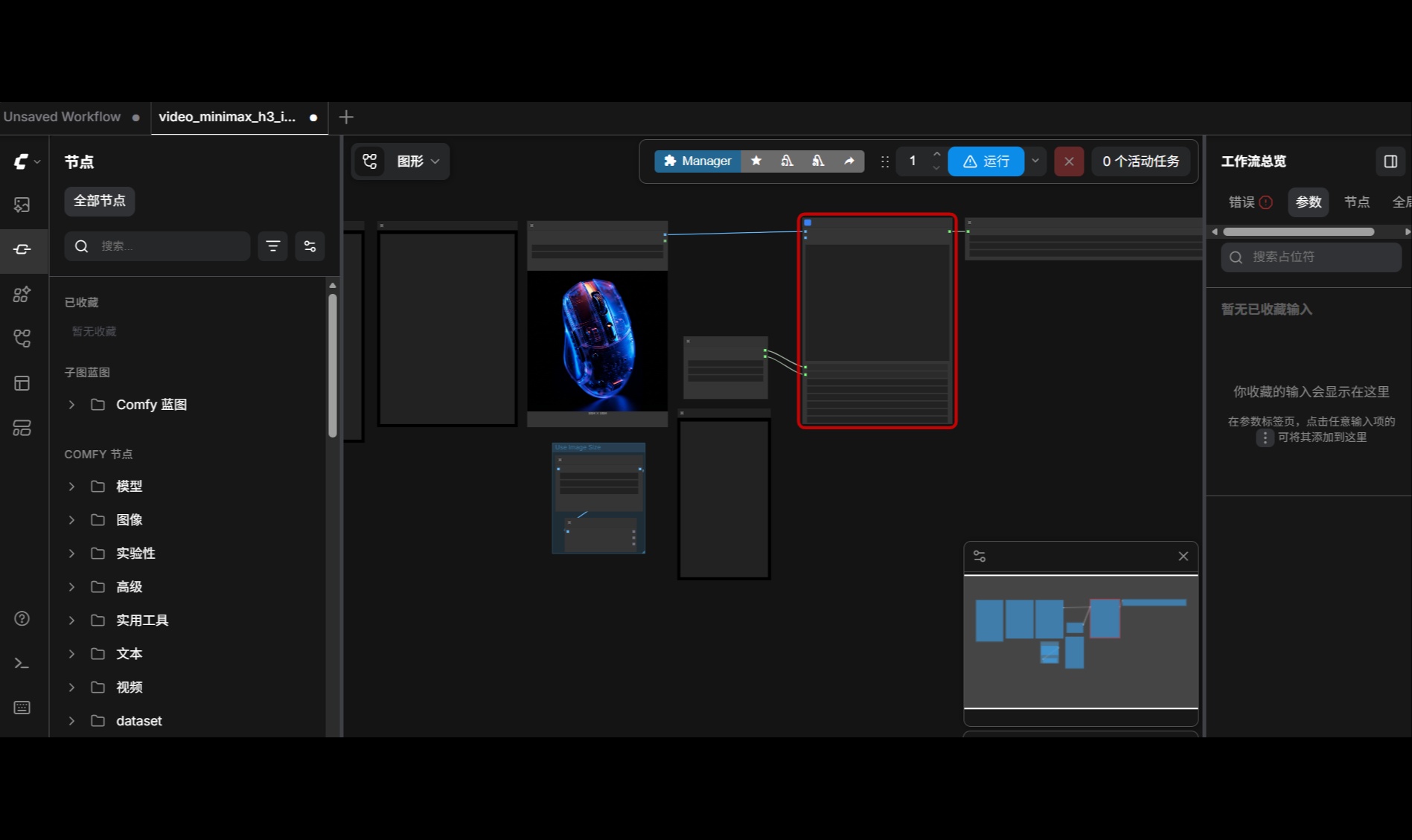Click the node search input field
The image size is (1412, 840).
[x=157, y=246]
